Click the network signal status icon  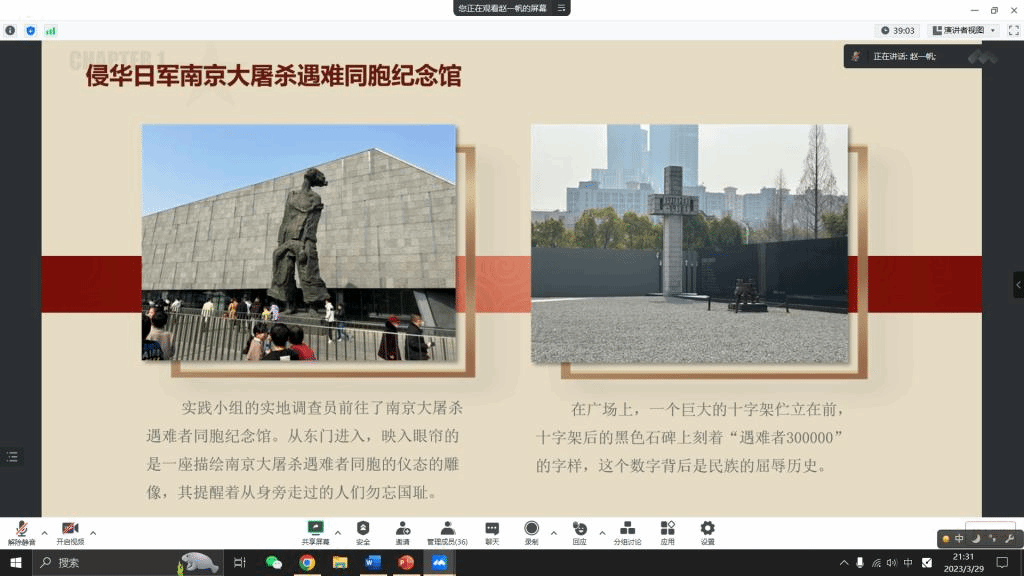tap(50, 31)
